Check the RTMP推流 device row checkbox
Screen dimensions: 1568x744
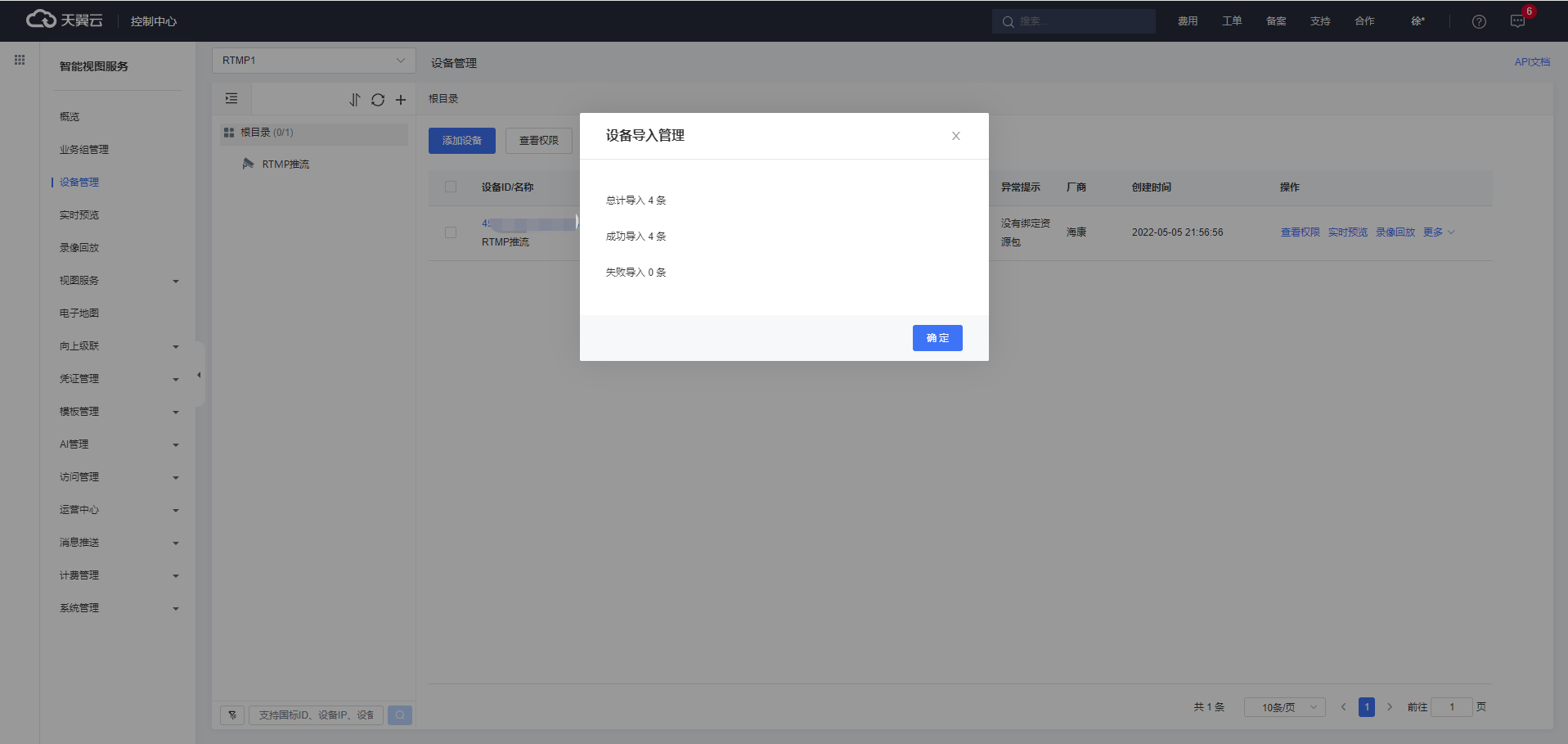[451, 232]
